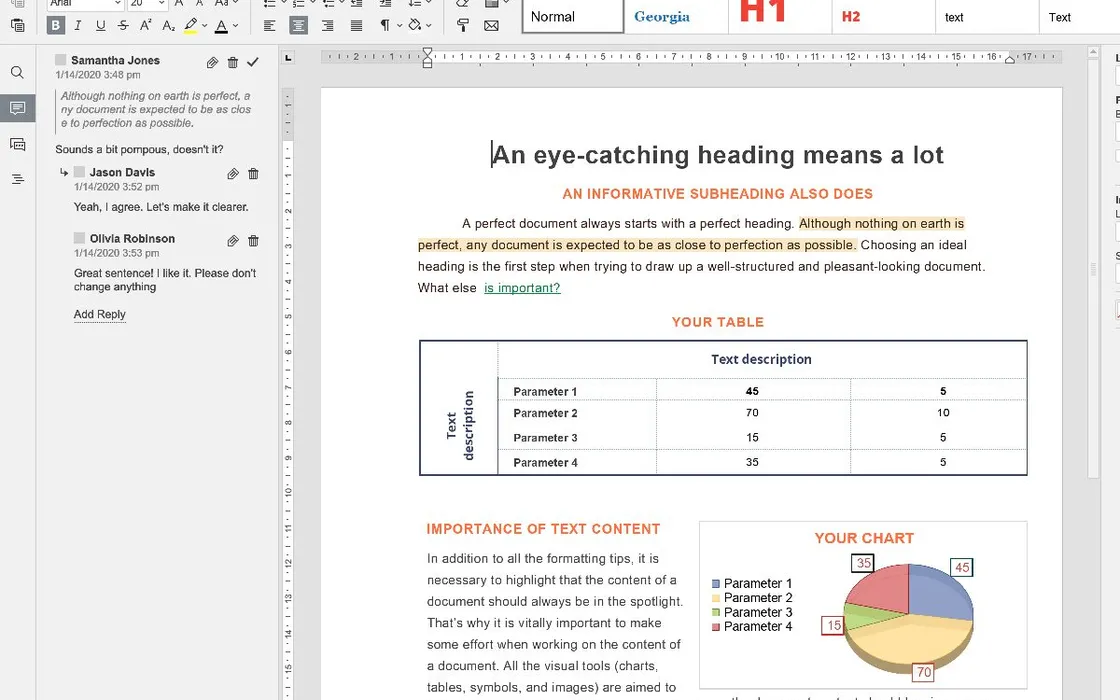Click the Copy Style paint roller icon
1120x700 pixels.
462,26
